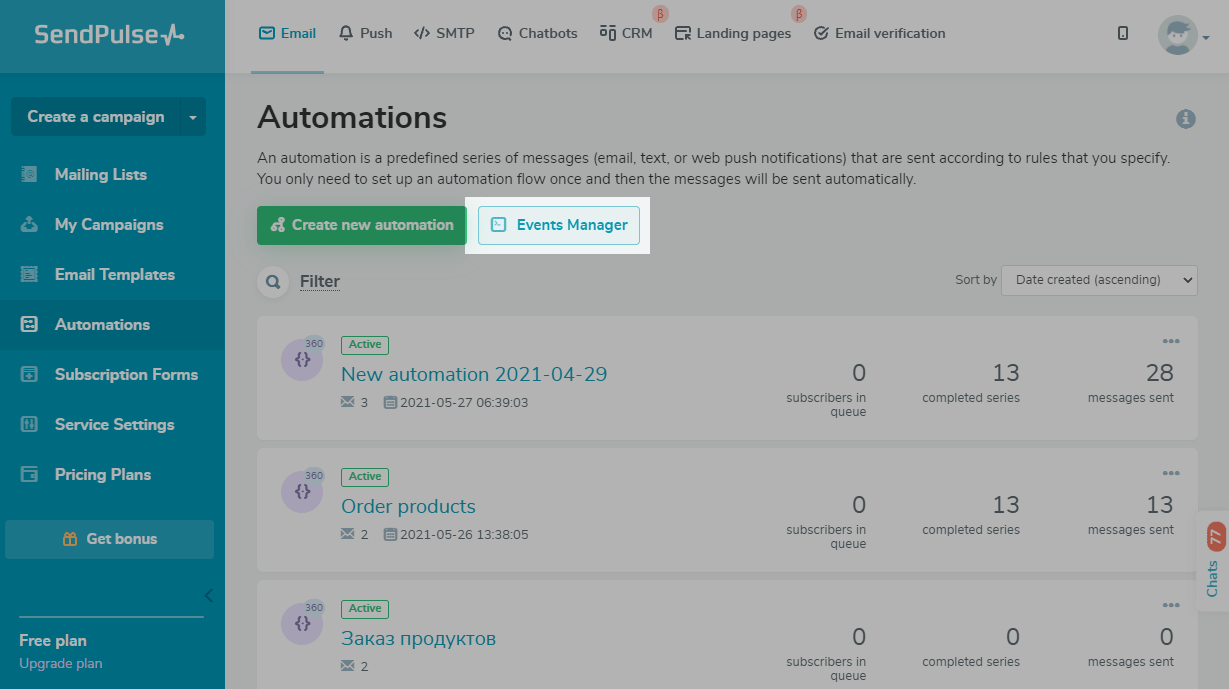Open three-dots menu for New automation 2021-04-29
Viewport: 1229px width, 689px height.
[1171, 341]
